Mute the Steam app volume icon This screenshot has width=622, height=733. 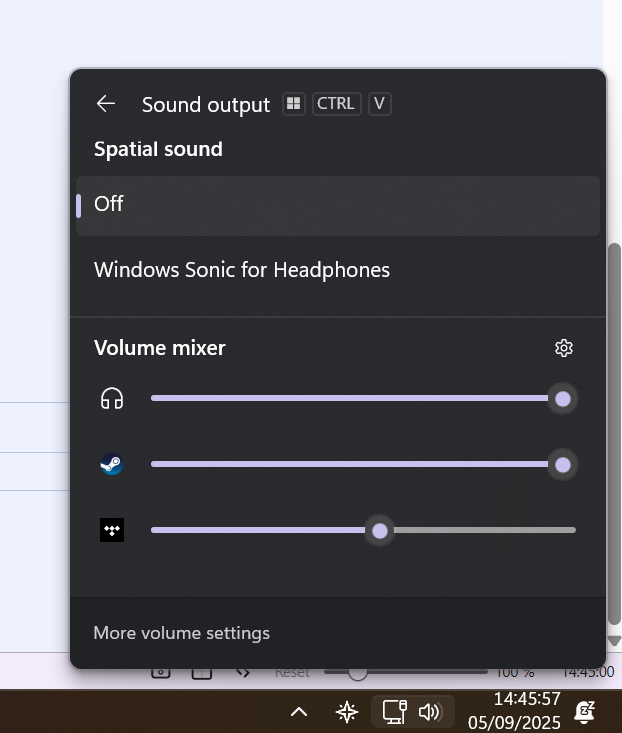pyautogui.click(x=112, y=464)
